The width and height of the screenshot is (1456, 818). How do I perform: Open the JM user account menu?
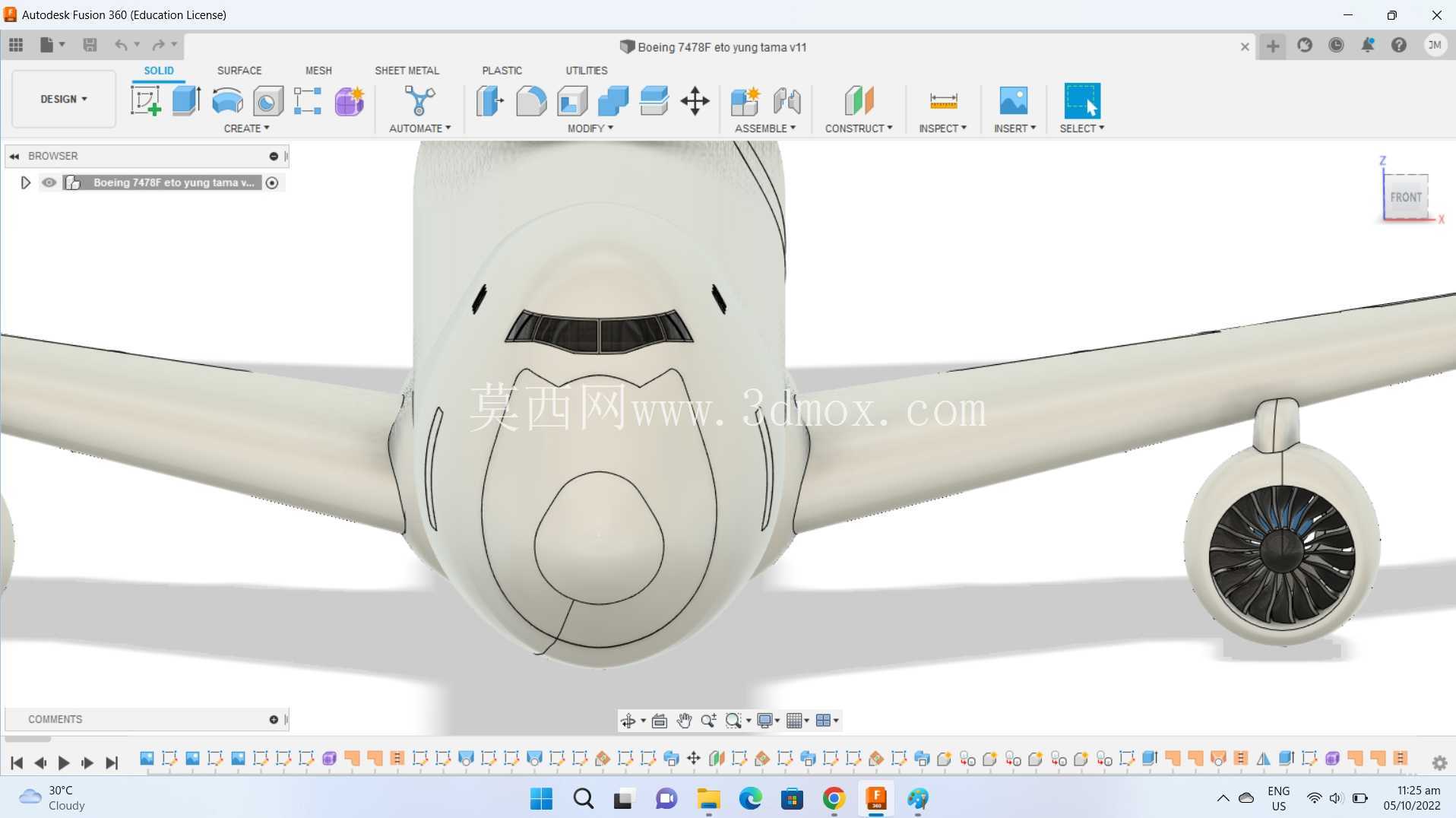coord(1435,46)
